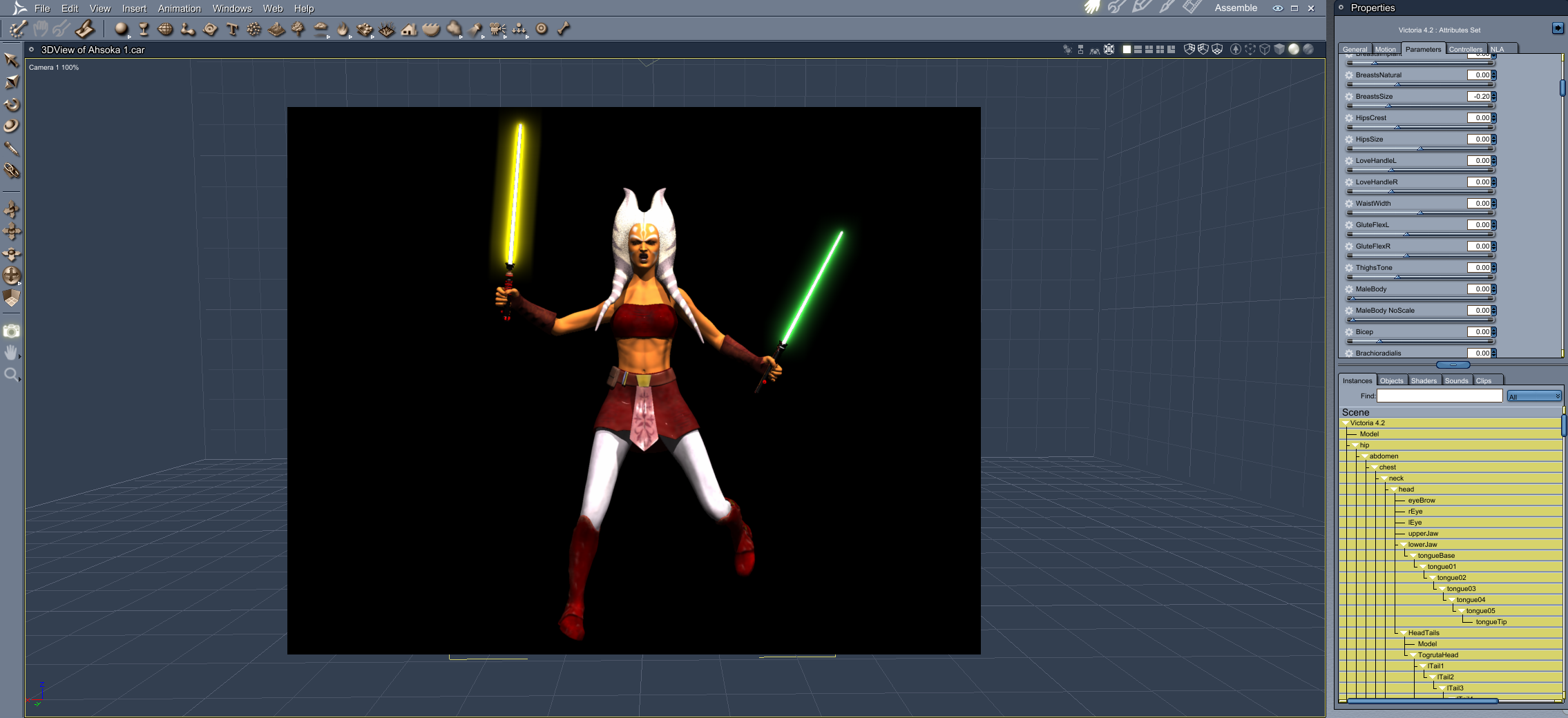Open the Insert menu
1568x718 pixels.
click(x=134, y=8)
